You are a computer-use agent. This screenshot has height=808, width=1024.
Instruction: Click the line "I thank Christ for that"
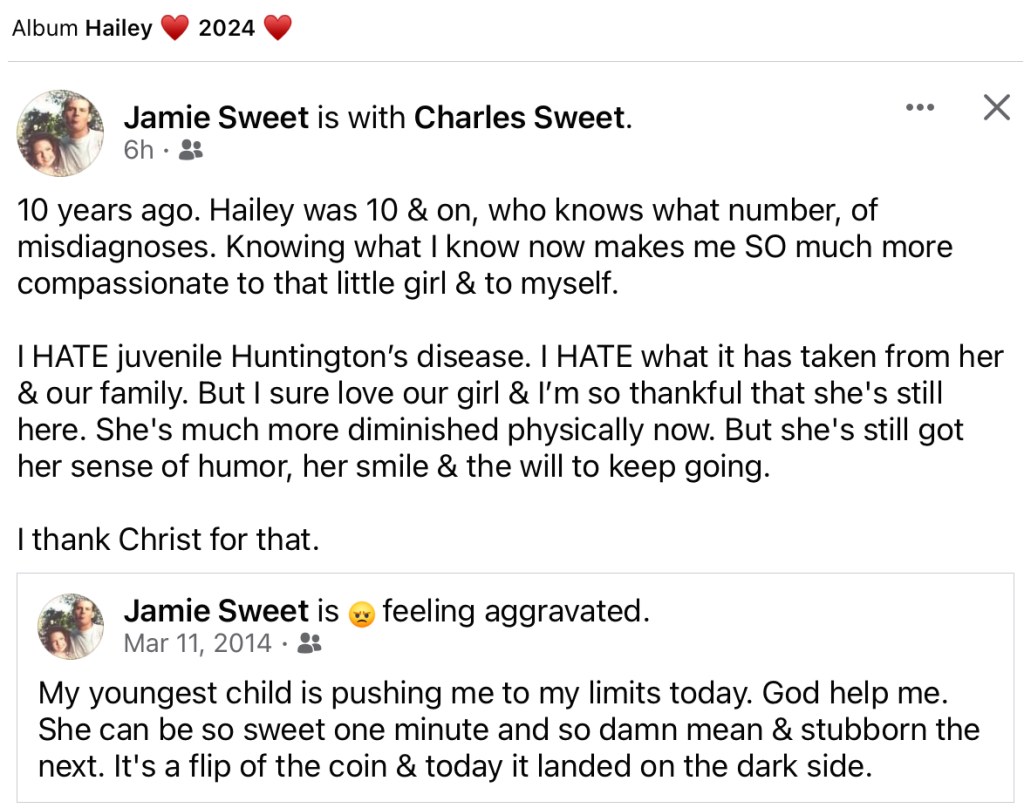point(168,540)
